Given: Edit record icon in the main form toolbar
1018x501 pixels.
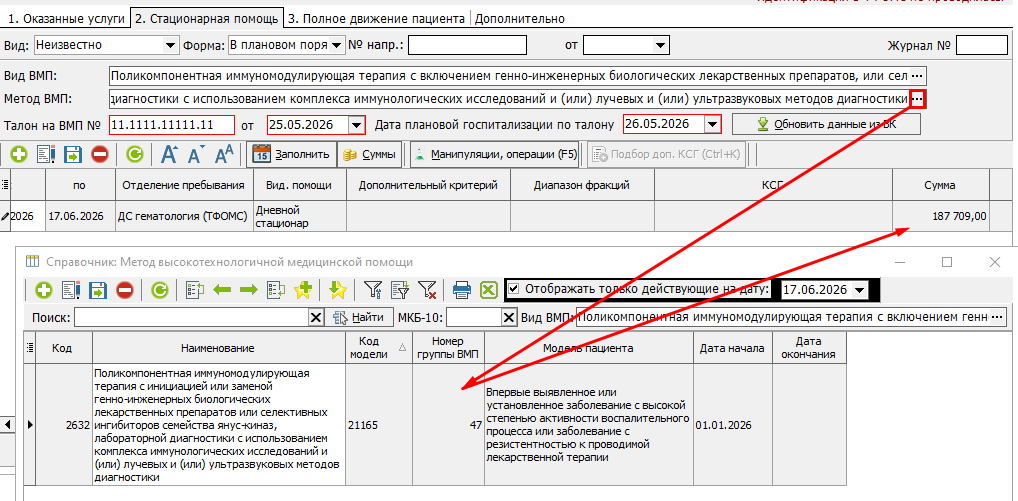Looking at the screenshot, I should point(45,154).
